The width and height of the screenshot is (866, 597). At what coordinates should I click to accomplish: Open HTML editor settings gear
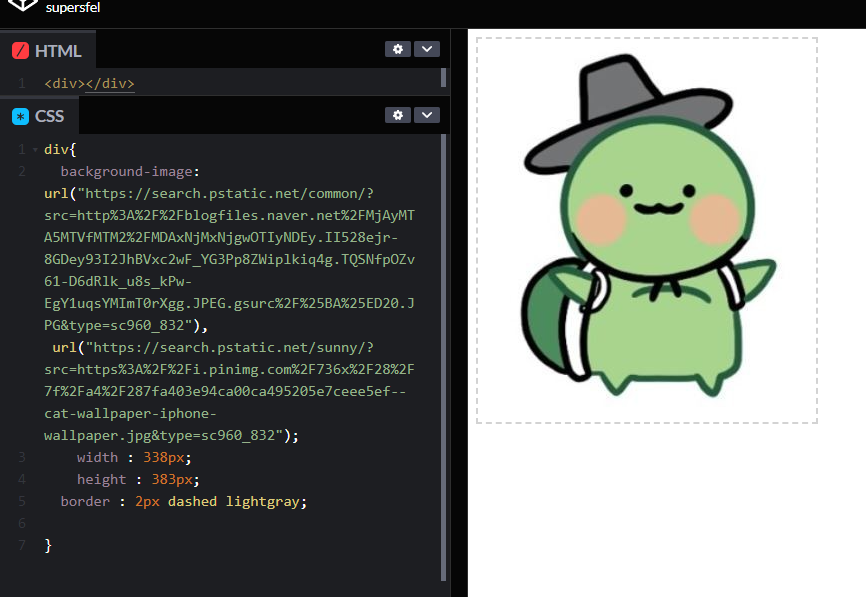point(398,49)
